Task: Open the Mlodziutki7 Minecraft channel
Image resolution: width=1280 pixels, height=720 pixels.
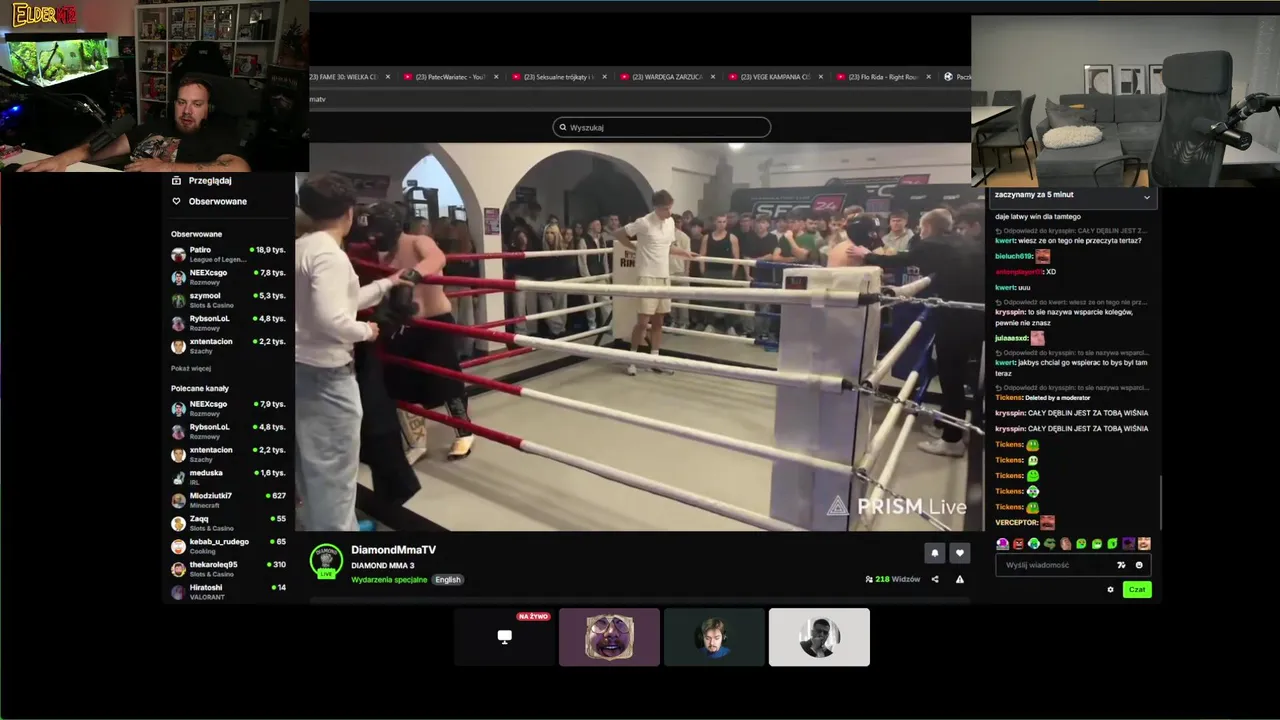Action: tap(228, 500)
